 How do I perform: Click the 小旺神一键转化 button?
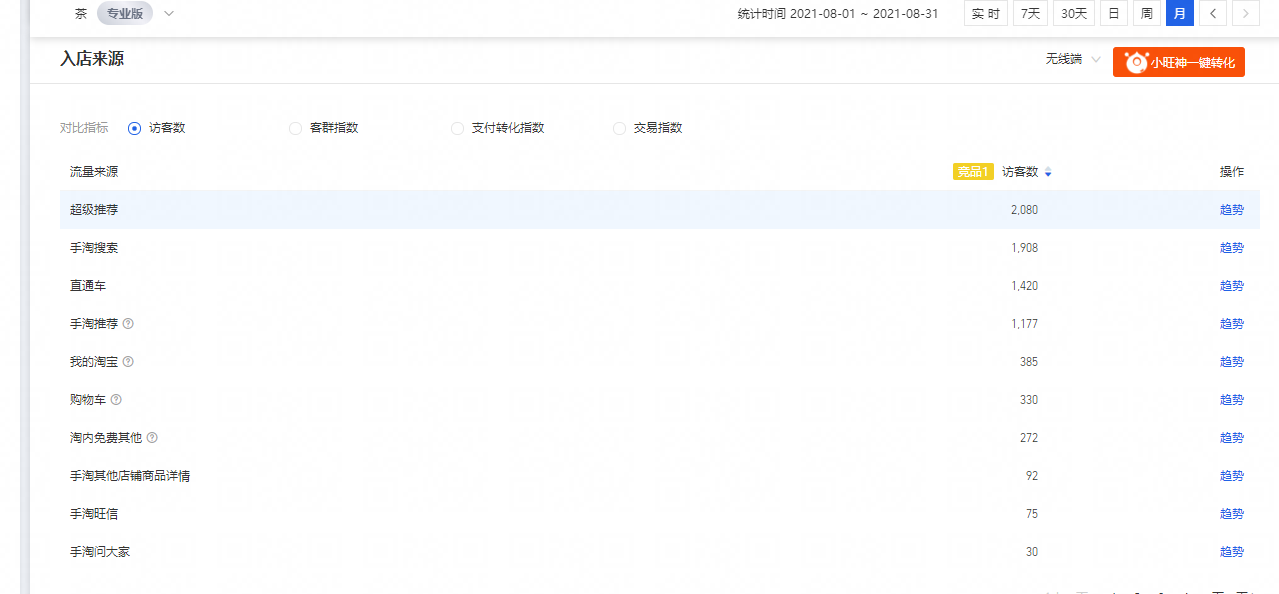coord(1191,62)
